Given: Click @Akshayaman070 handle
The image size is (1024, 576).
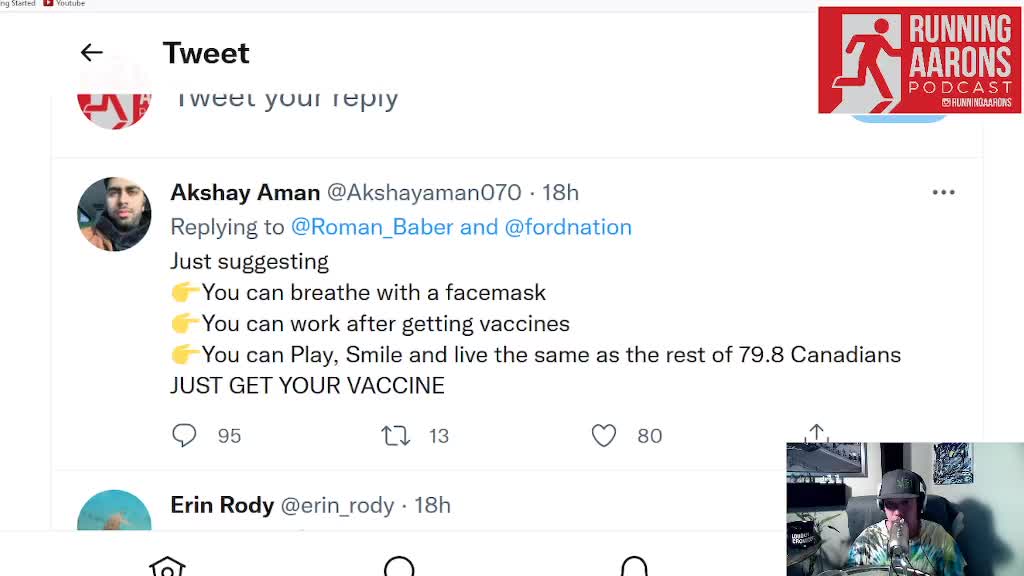Looking at the screenshot, I should point(424,192).
